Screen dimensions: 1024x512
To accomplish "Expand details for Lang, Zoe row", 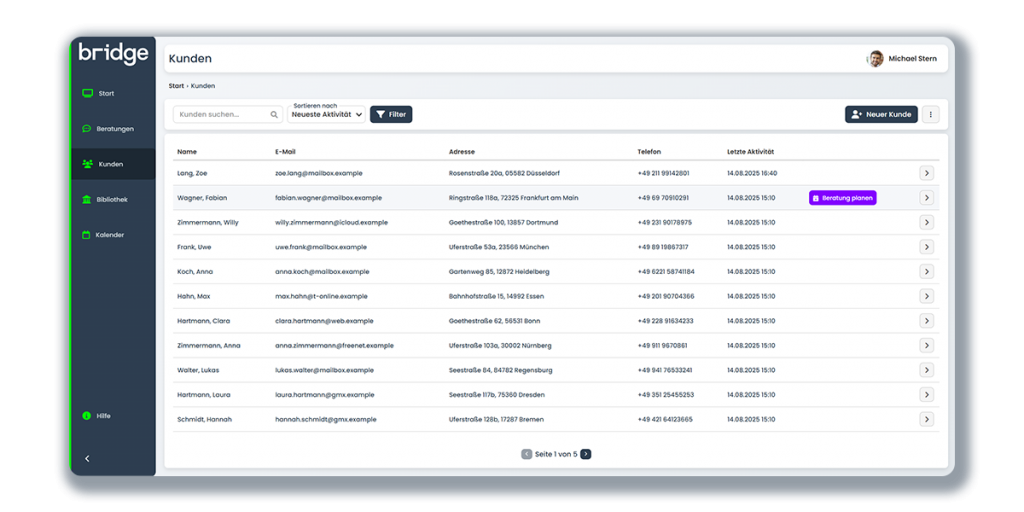I will pos(926,173).
